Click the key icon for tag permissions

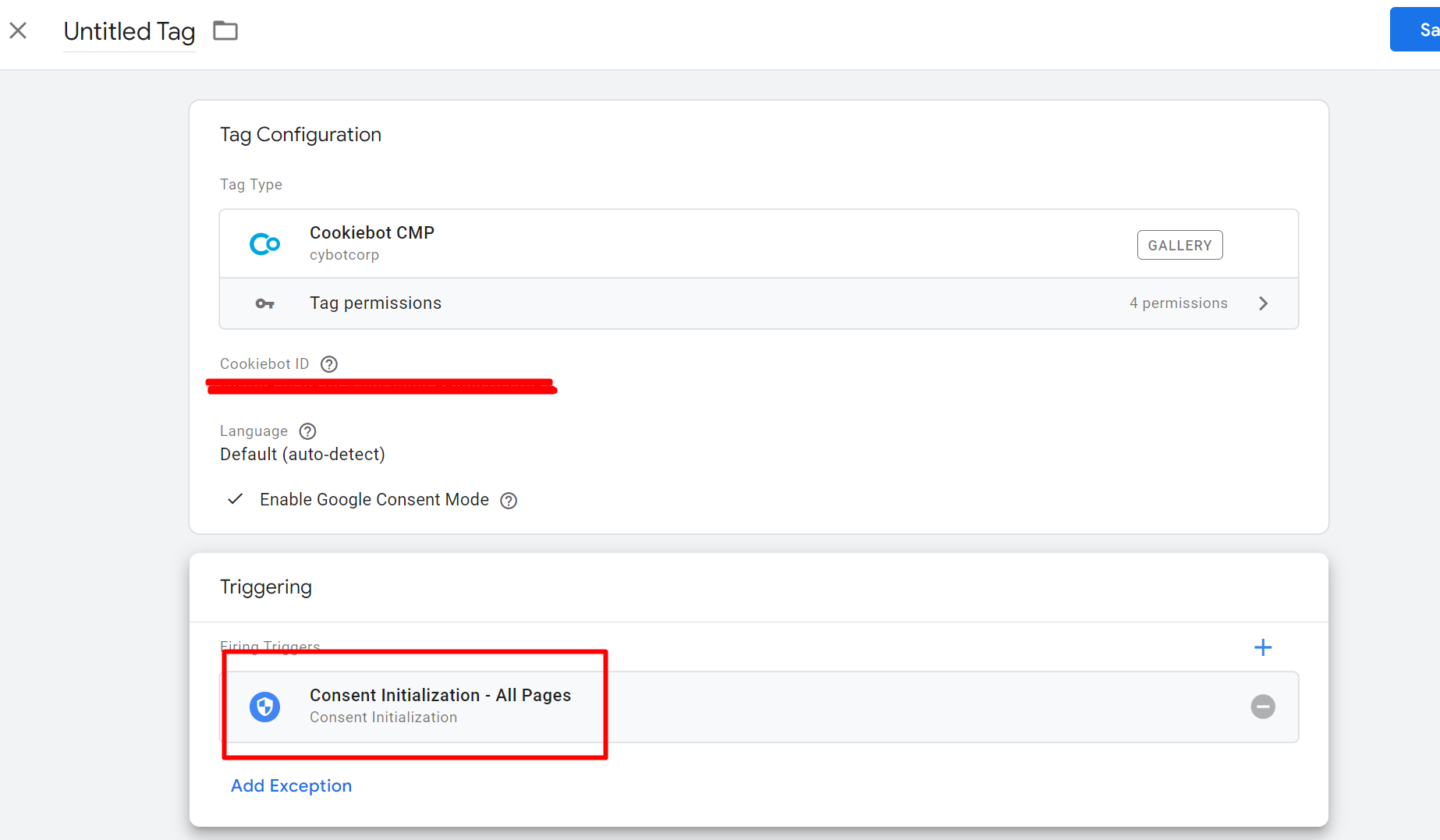[264, 303]
